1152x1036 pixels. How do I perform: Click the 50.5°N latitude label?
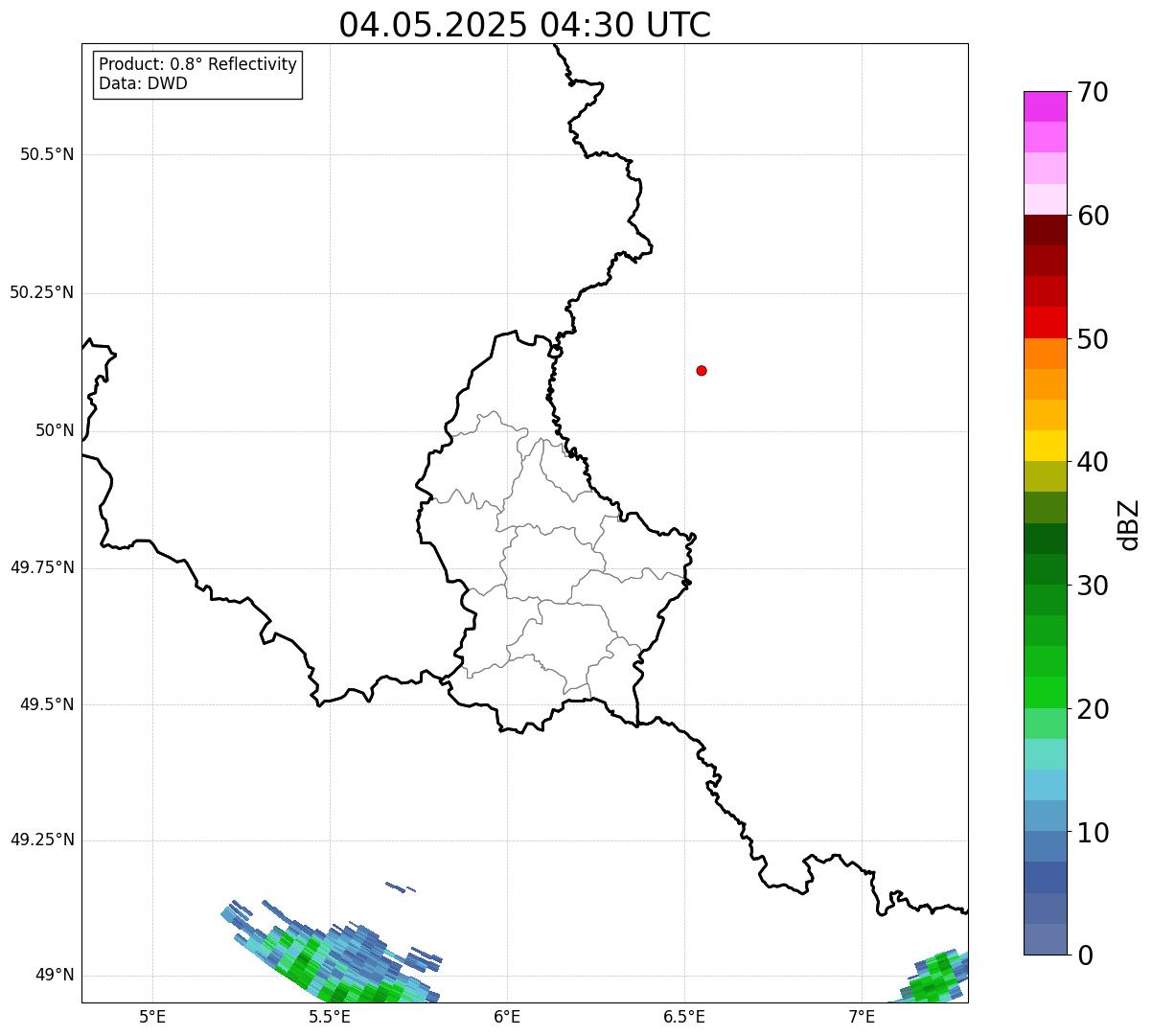point(47,154)
